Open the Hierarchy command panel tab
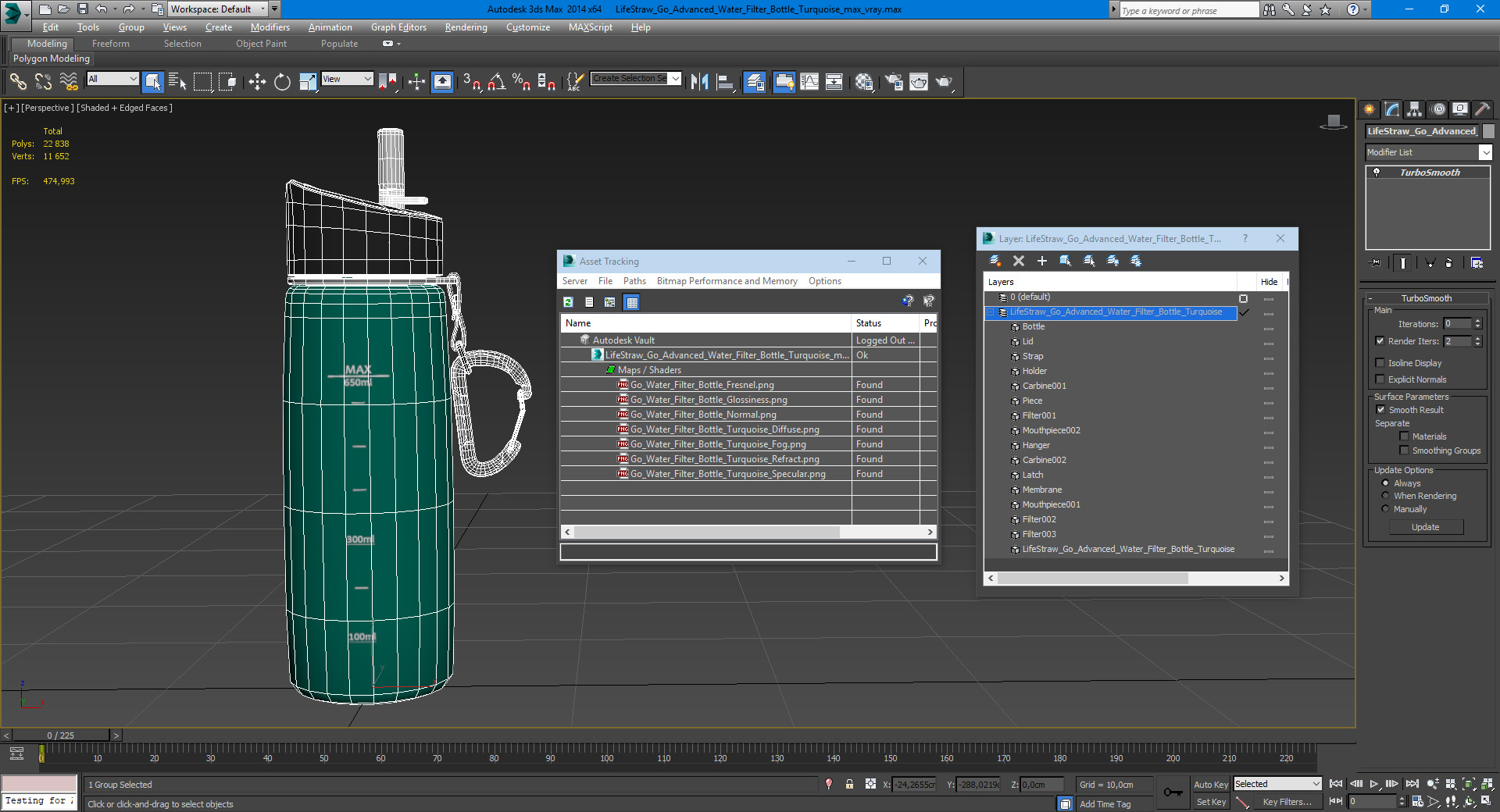The image size is (1500, 812). (1415, 109)
